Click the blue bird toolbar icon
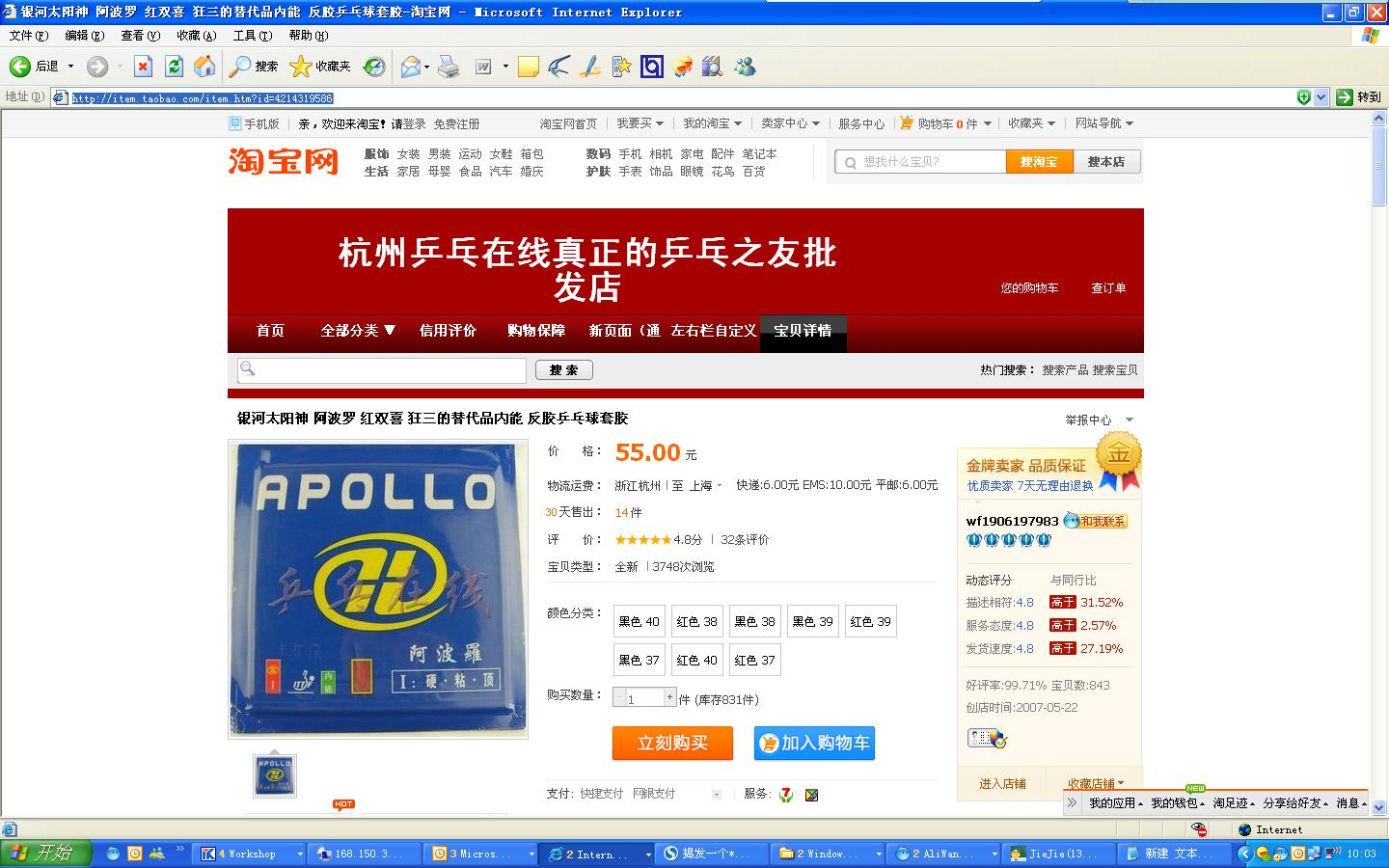This screenshot has height=868, width=1389. (558, 66)
